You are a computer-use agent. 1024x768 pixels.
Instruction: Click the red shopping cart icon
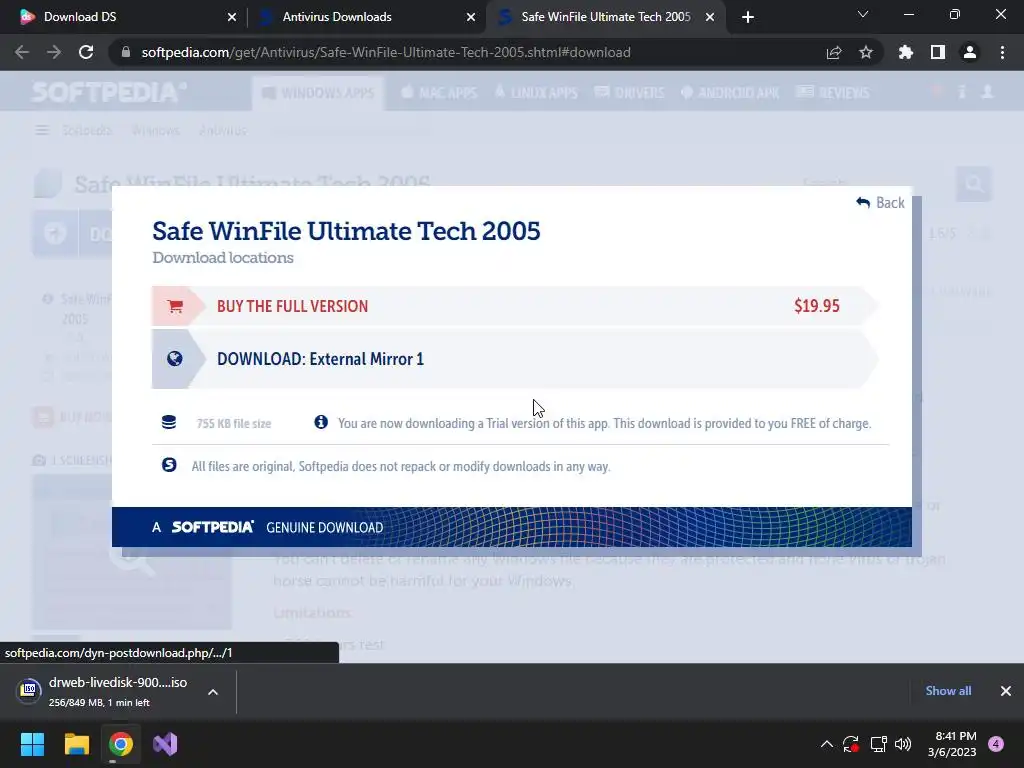pos(174,306)
